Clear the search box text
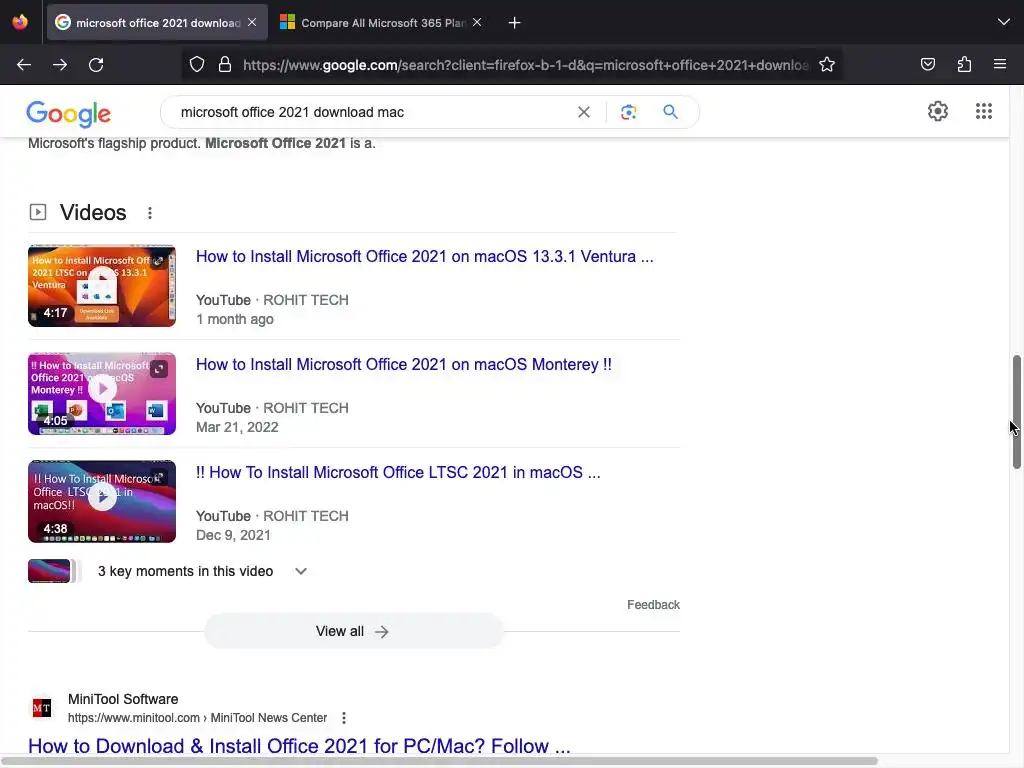Image resolution: width=1024 pixels, height=768 pixels. click(584, 112)
